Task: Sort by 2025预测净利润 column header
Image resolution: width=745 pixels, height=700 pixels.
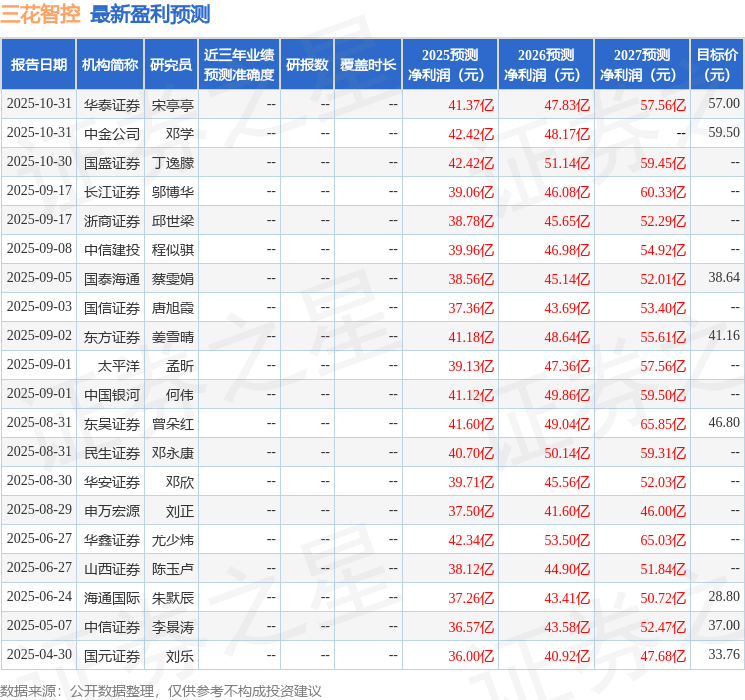Action: coord(450,64)
